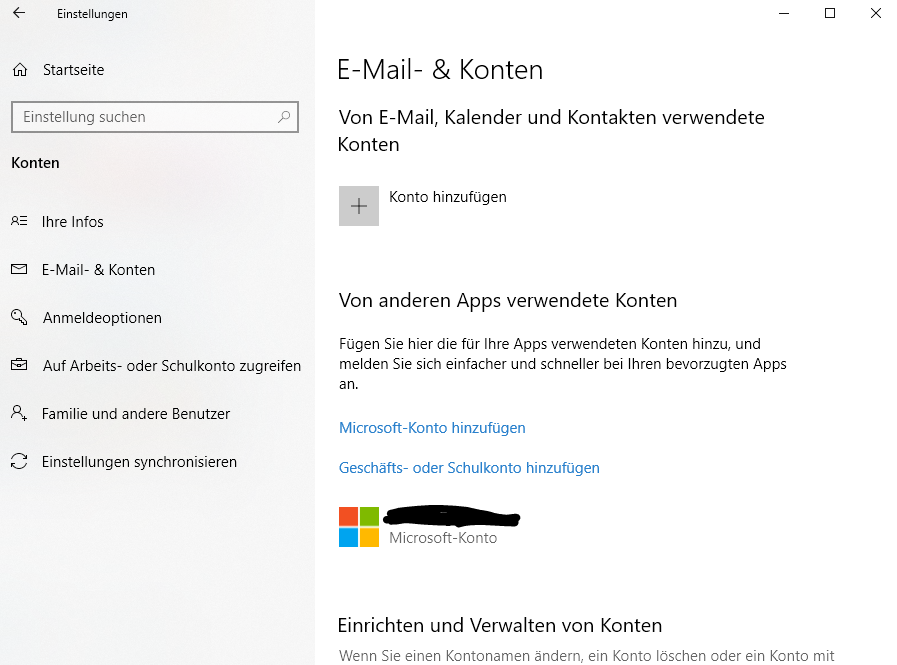Click the Ihre Infos person icon
Viewport: 897px width, 665px height.
click(x=19, y=222)
